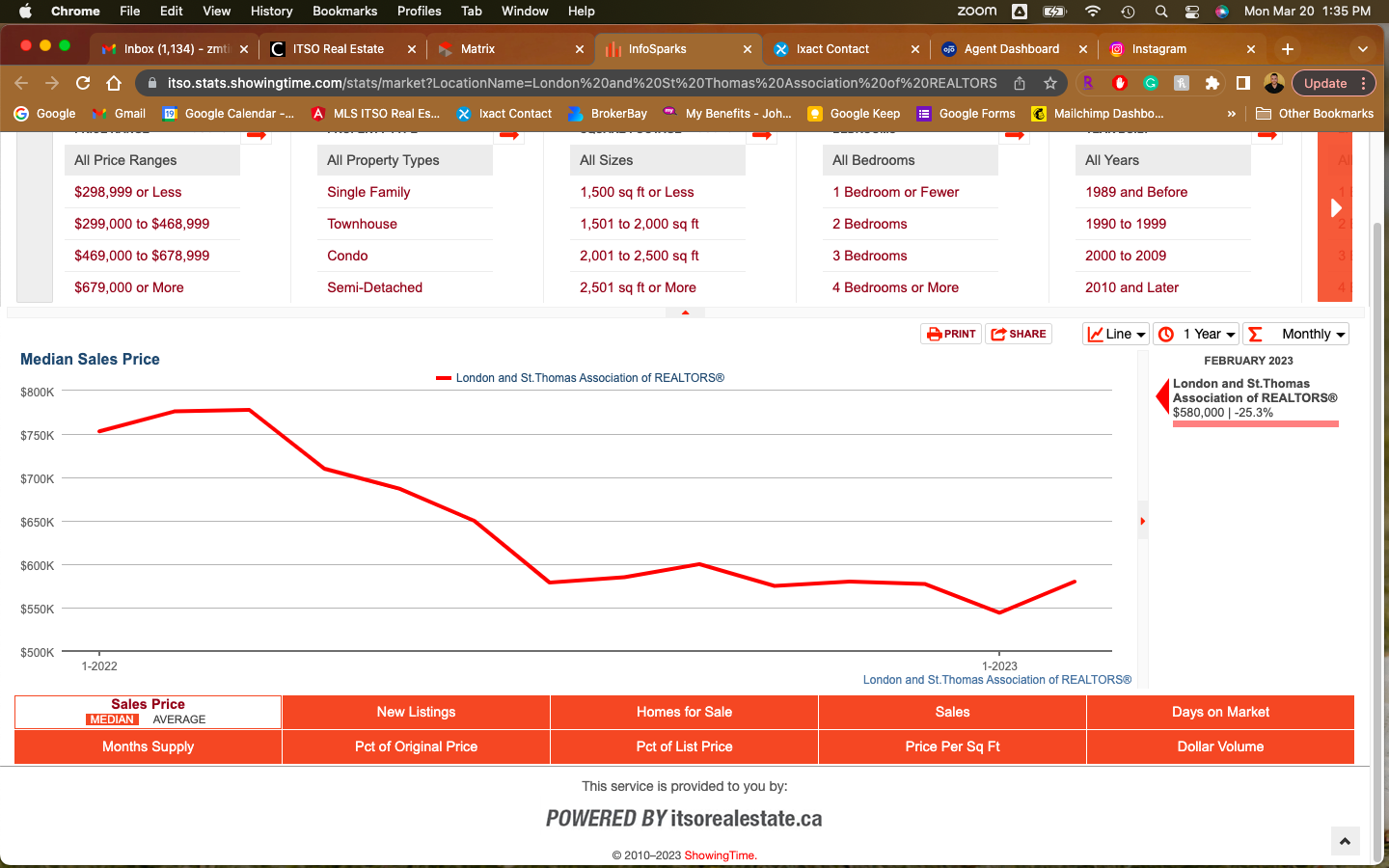Go to the Chrome home icon
The height and width of the screenshot is (868, 1389).
(x=114, y=83)
